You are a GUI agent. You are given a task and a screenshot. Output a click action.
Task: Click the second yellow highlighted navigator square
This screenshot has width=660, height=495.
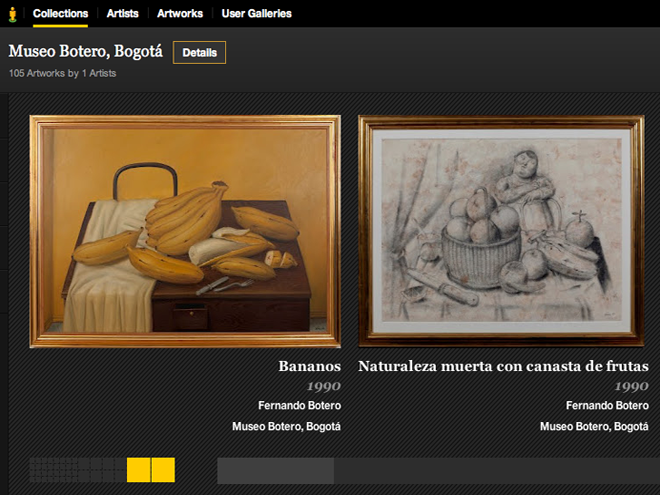pyautogui.click(x=163, y=470)
